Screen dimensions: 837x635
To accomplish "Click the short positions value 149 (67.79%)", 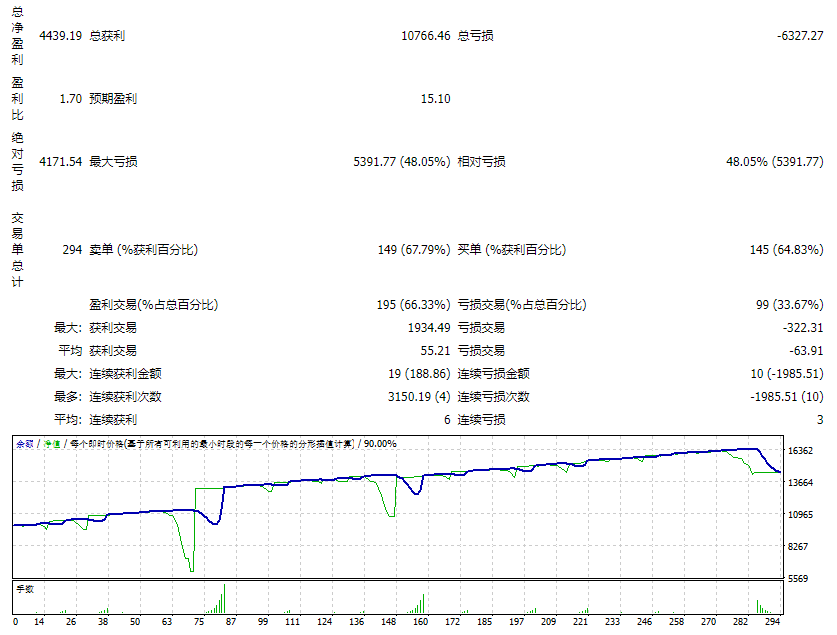I will point(413,250).
